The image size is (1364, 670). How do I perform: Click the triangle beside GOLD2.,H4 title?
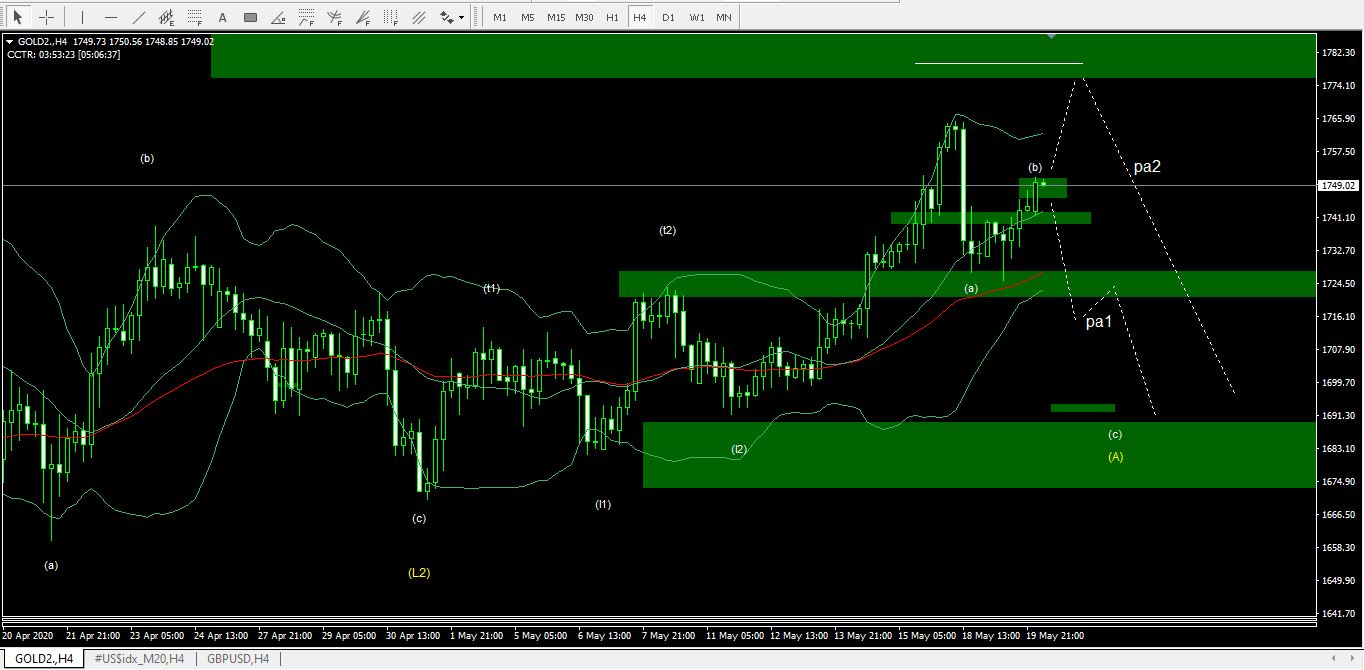pyautogui.click(x=9, y=41)
